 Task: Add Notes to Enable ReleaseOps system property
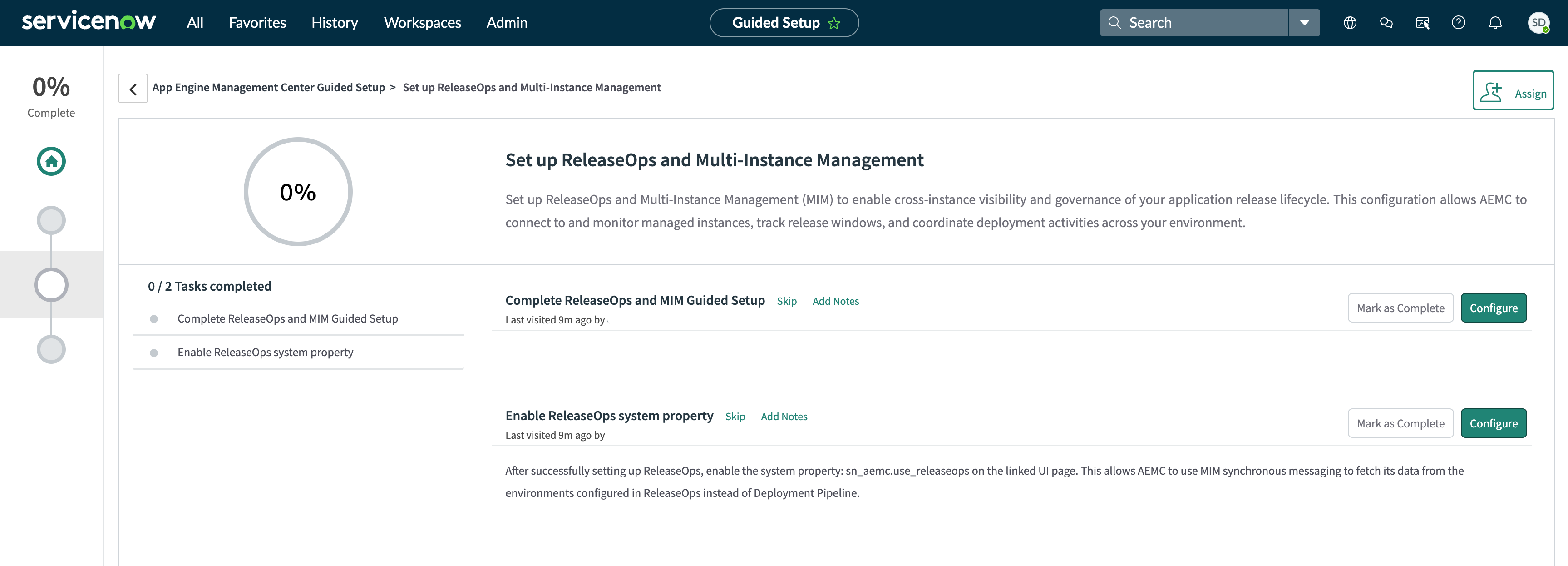click(784, 416)
